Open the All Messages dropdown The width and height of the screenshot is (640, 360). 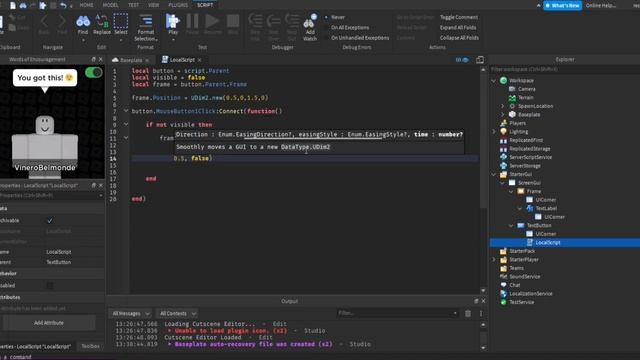131,313
